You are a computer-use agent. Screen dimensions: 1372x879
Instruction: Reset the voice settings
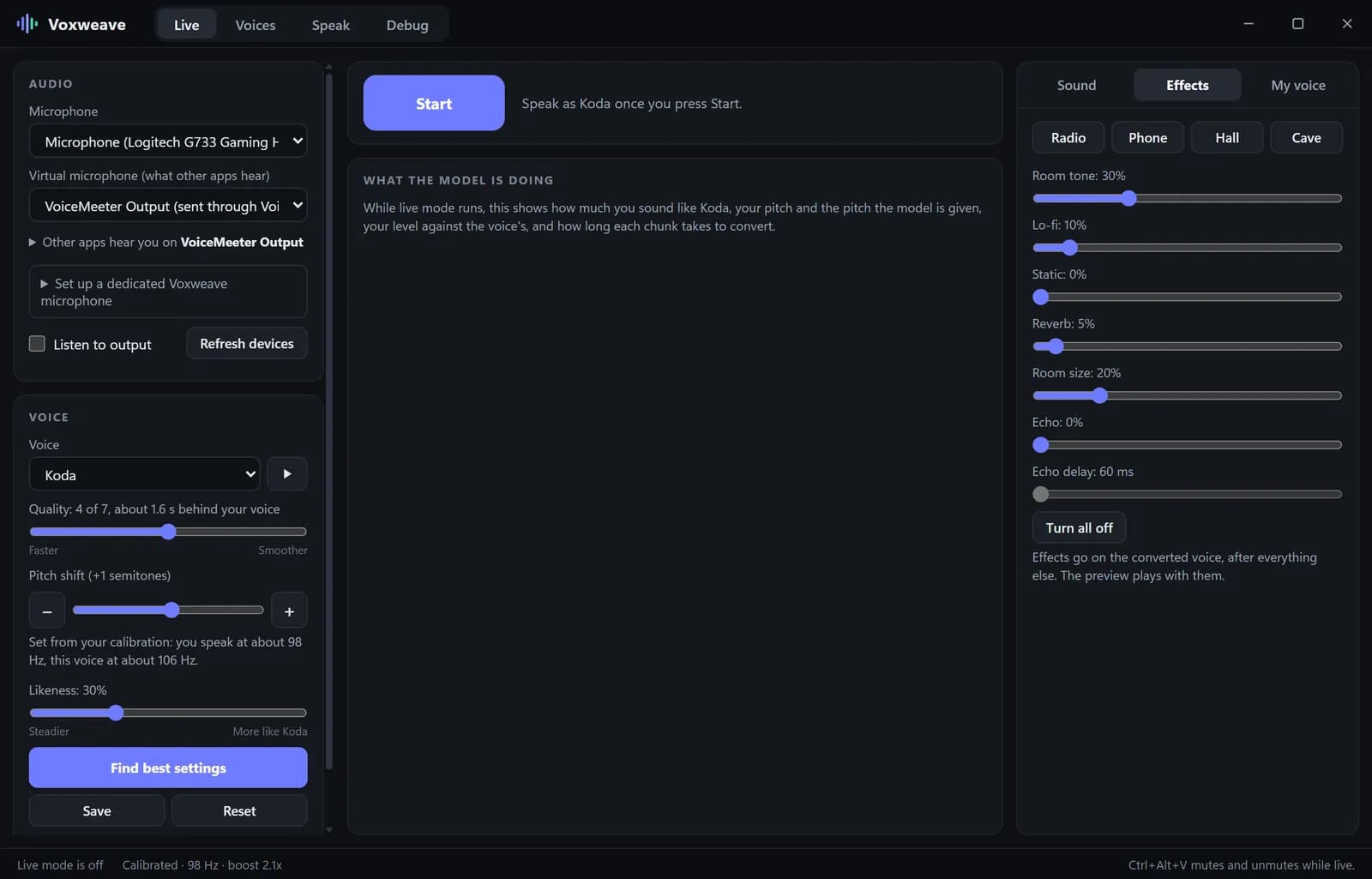point(239,810)
